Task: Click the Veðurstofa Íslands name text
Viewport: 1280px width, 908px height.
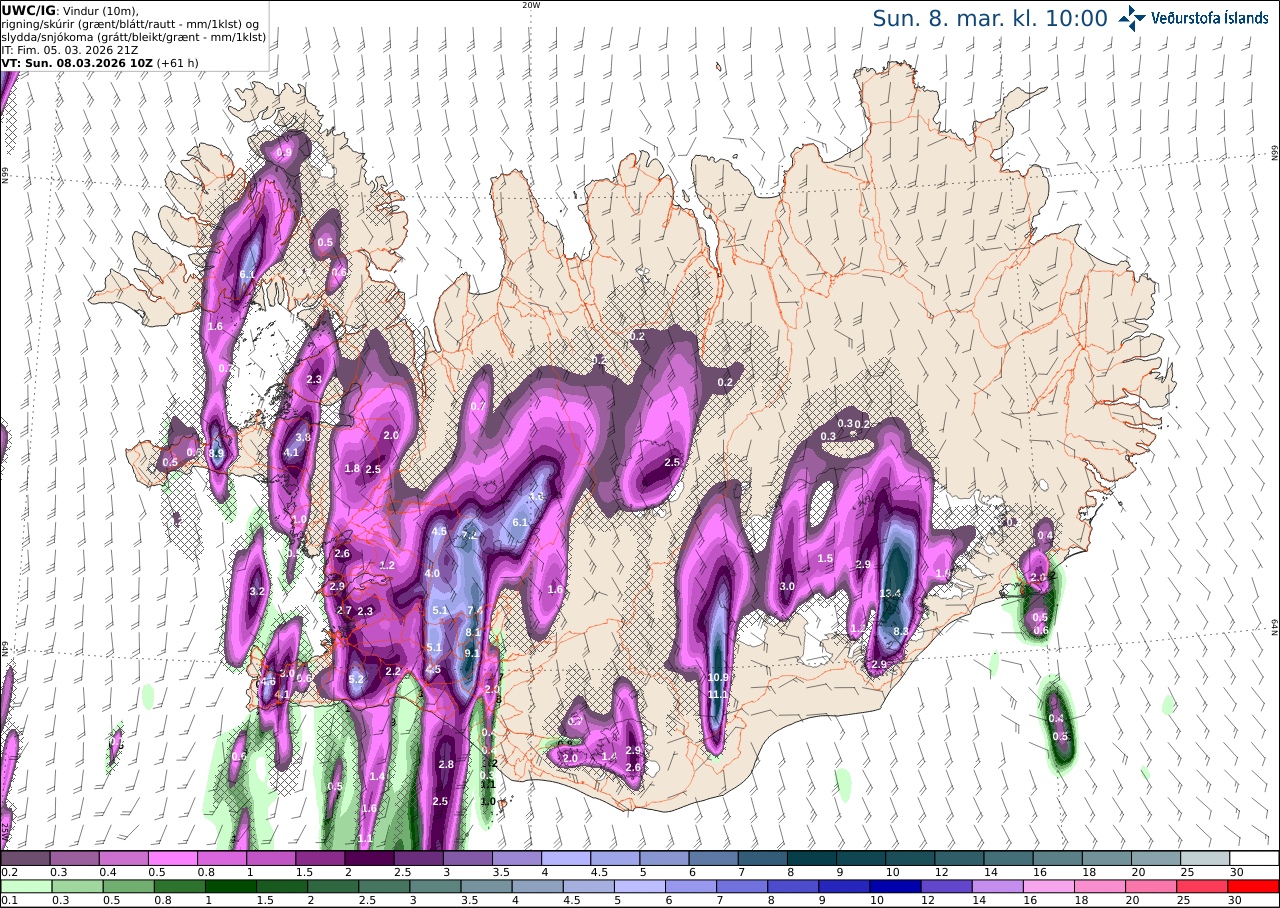Action: point(1209,18)
